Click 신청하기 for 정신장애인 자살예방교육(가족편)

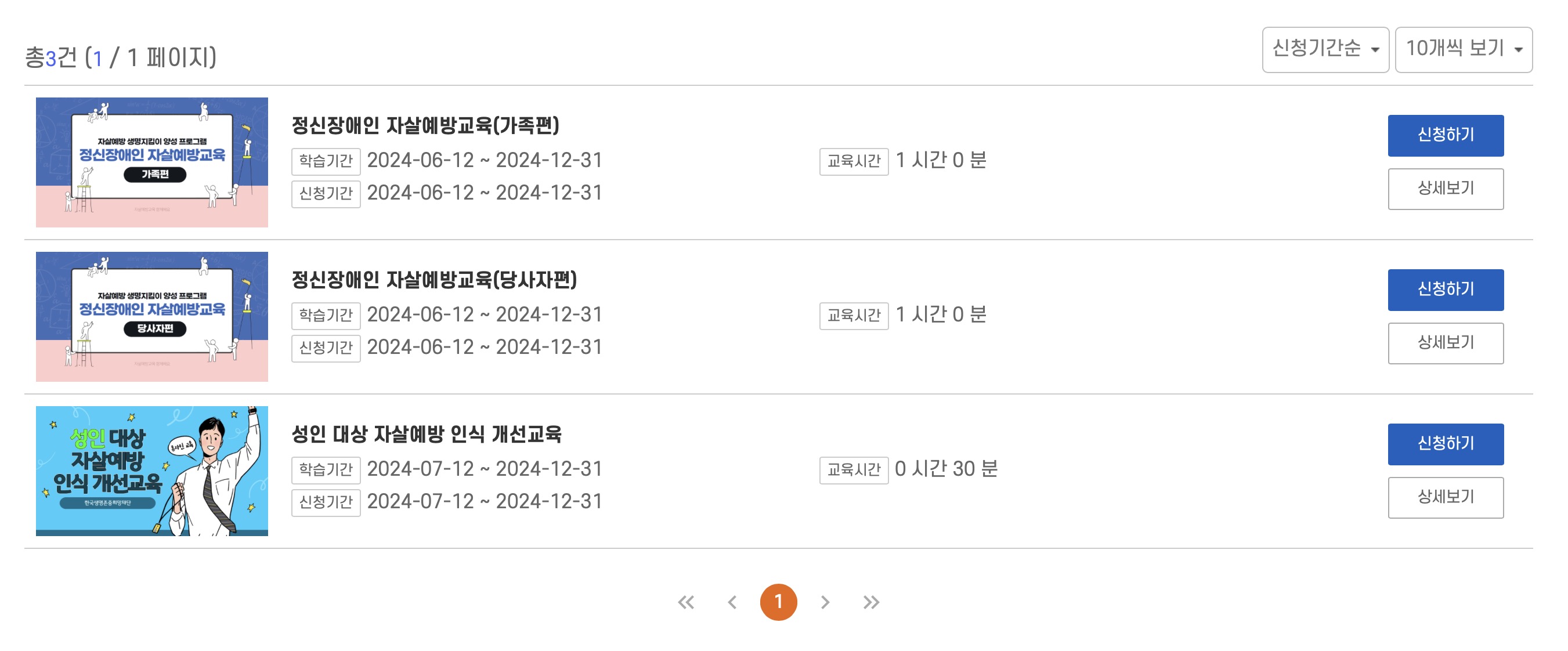[x=1446, y=135]
